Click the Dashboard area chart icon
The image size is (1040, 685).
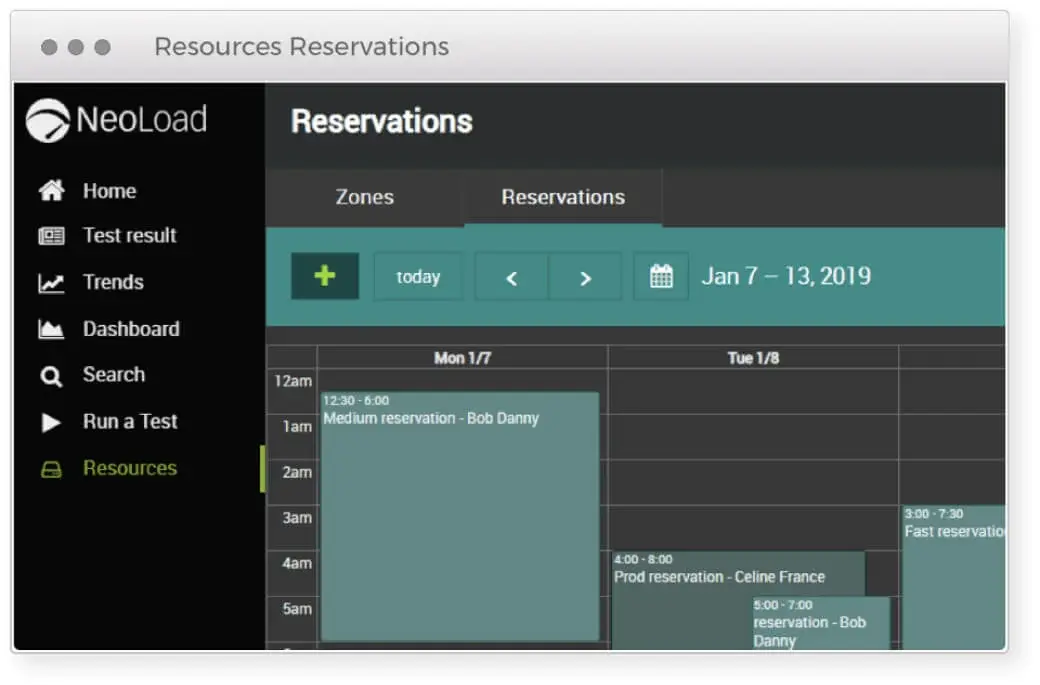(x=51, y=329)
